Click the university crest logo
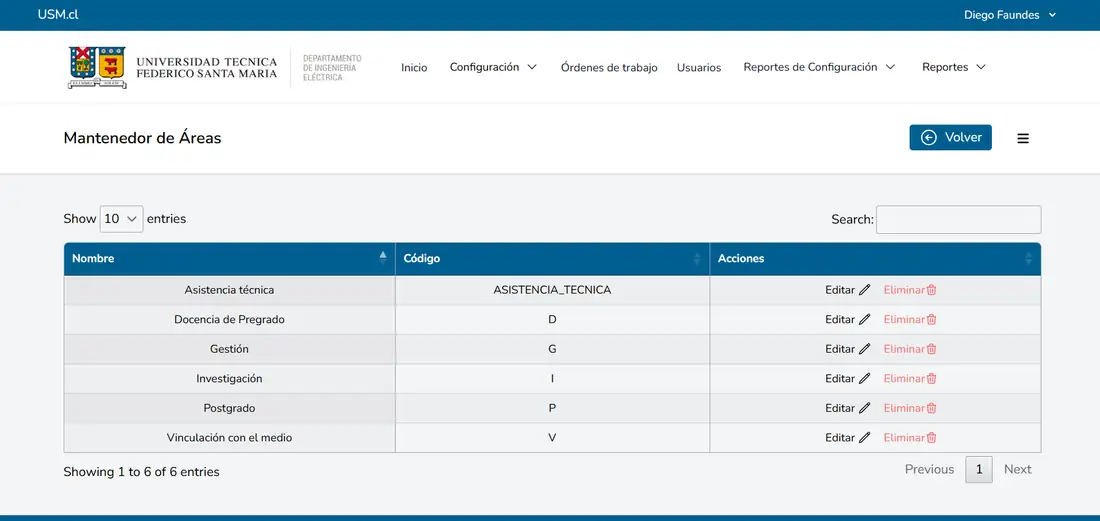Viewport: 1100px width, 521px height. coord(97,67)
